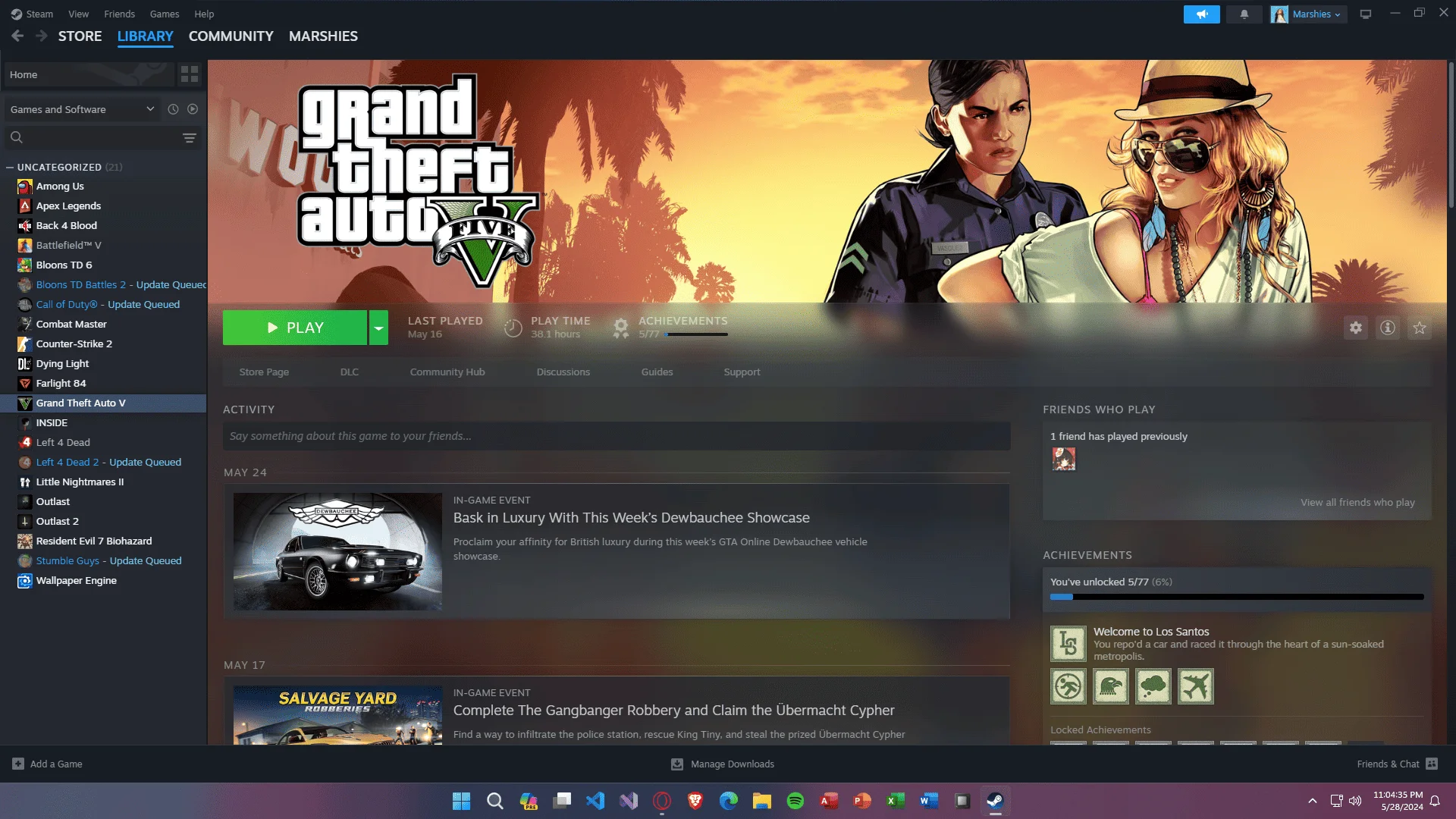This screenshot has height=819, width=1456.
Task: Click View all friends who play
Action: coord(1357,502)
